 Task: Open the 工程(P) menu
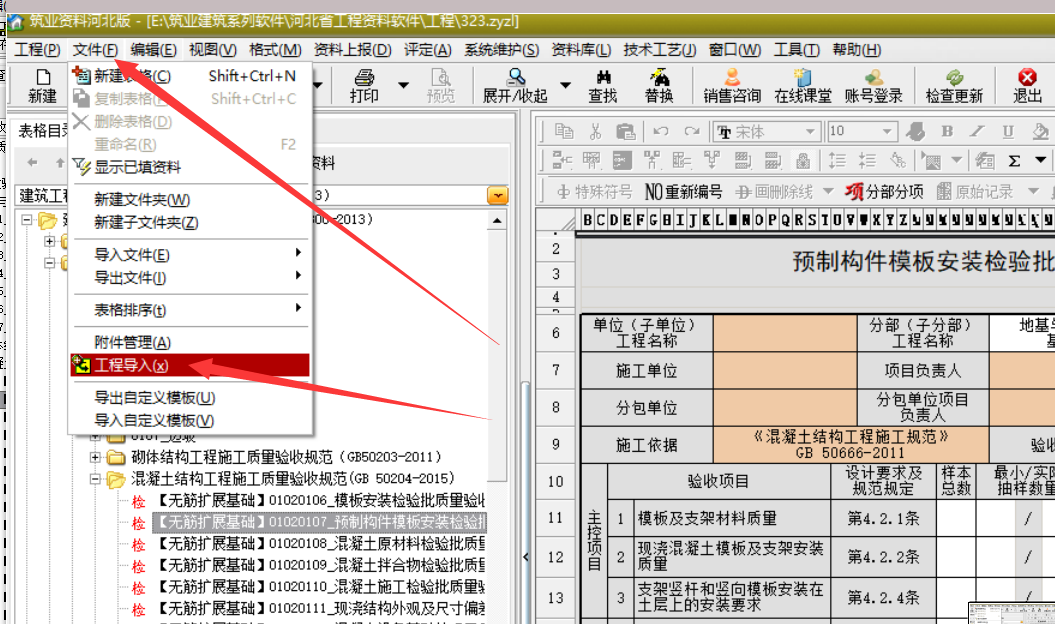(37, 50)
